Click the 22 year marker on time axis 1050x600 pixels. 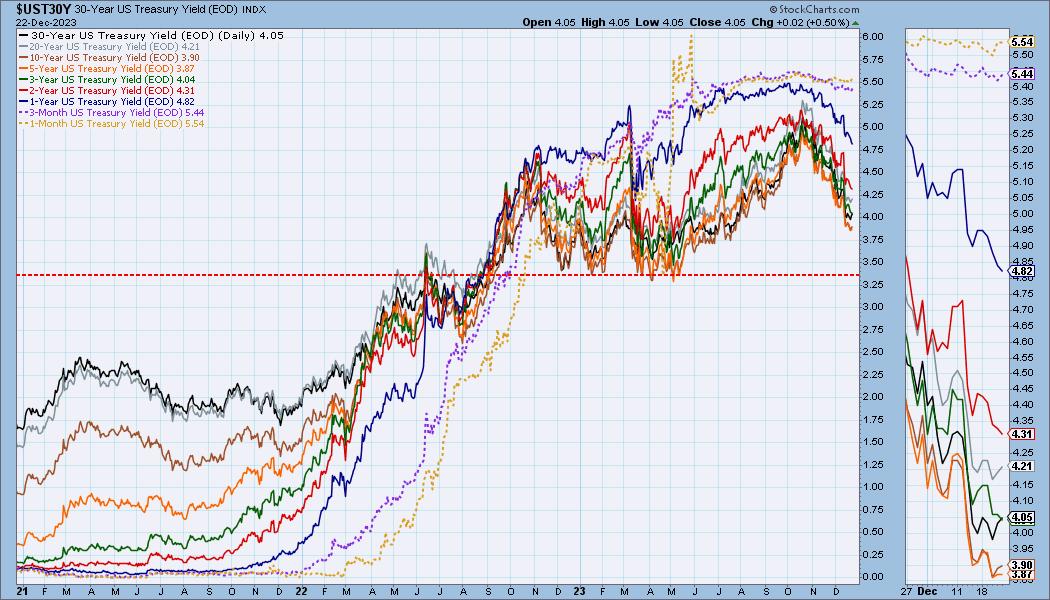[301, 591]
